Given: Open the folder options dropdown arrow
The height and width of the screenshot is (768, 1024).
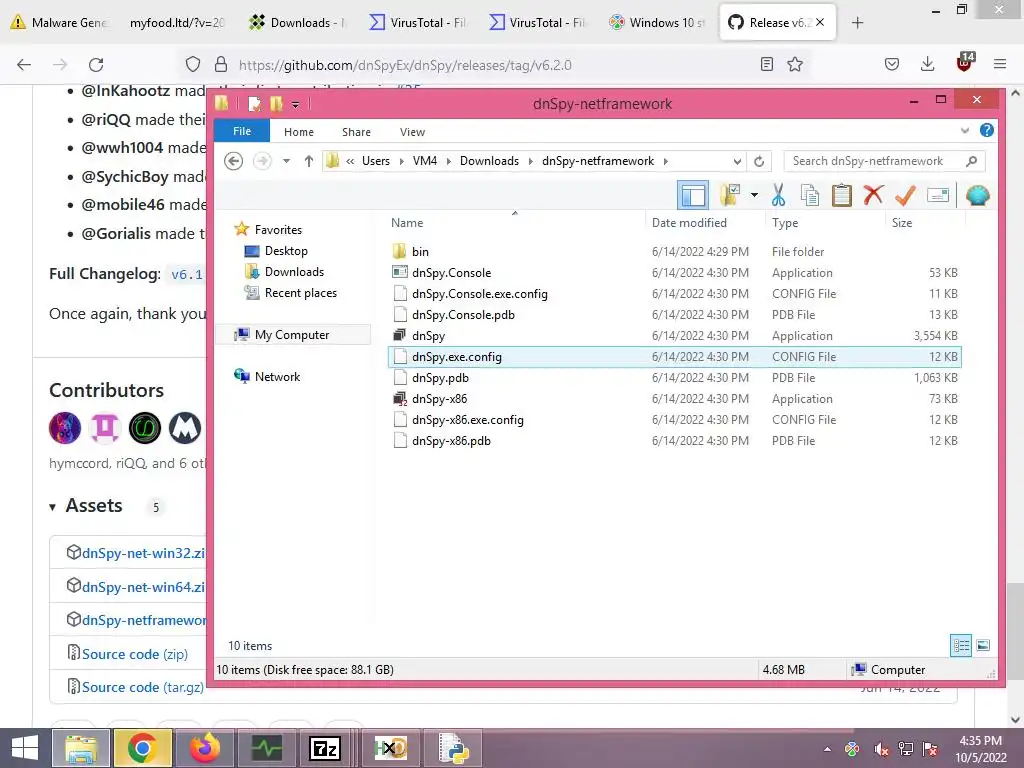Looking at the screenshot, I should coord(754,195).
